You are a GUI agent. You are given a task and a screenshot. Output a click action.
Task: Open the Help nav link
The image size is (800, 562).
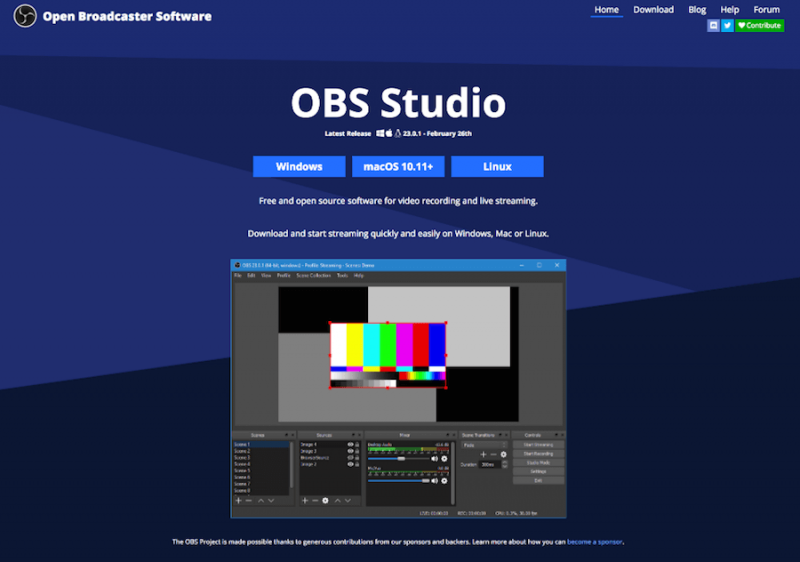pos(730,10)
